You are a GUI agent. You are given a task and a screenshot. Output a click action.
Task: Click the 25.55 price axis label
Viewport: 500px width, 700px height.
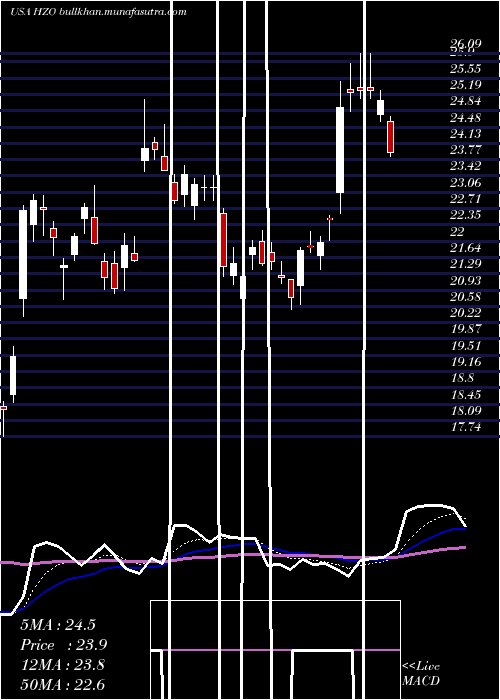pos(465,69)
